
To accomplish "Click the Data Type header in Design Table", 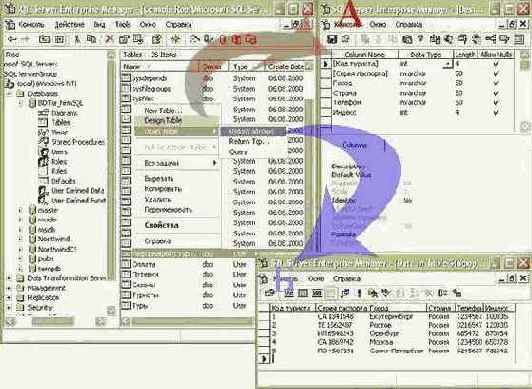I will coord(425,54).
